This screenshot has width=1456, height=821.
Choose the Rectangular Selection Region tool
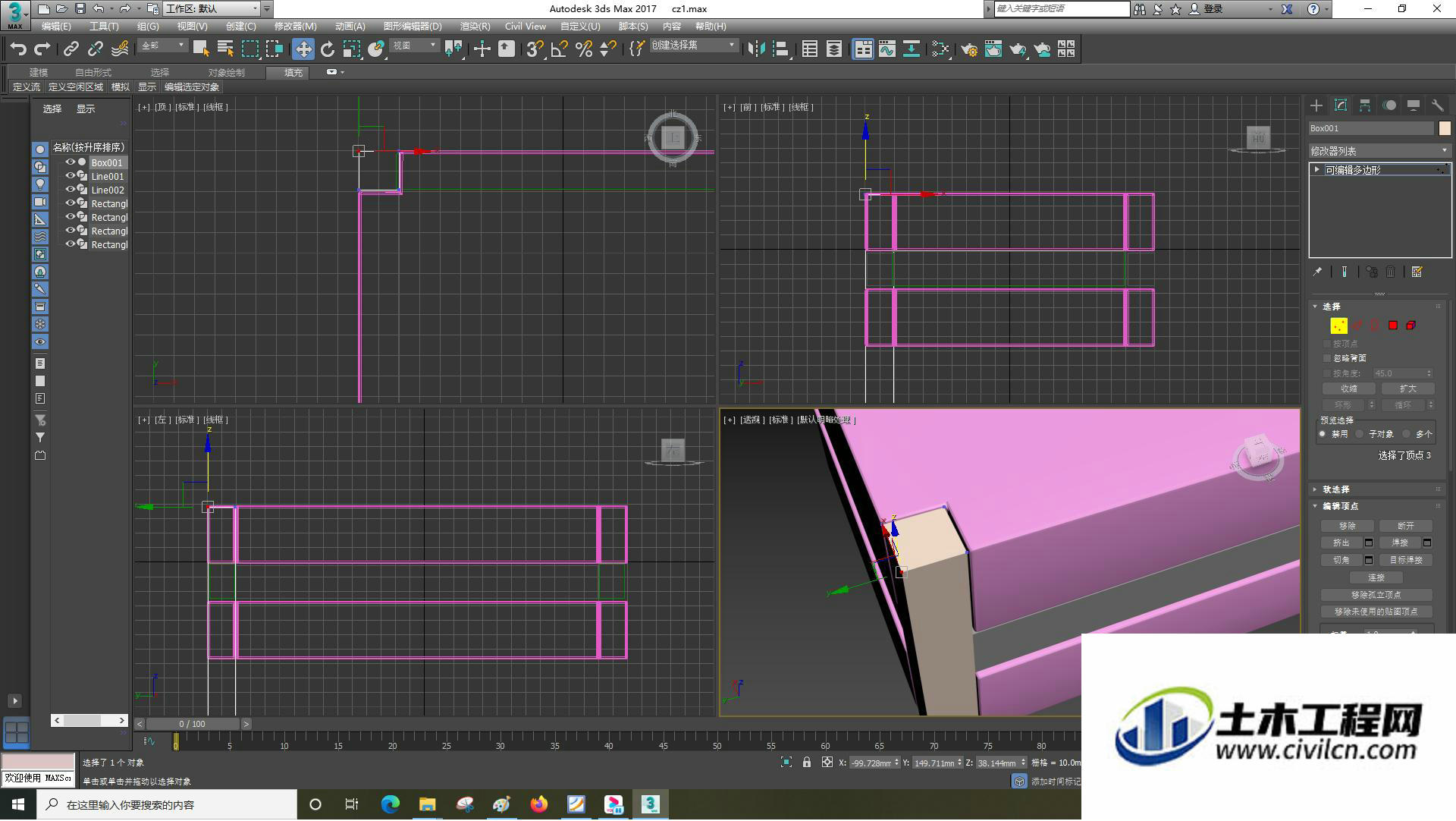[x=249, y=49]
